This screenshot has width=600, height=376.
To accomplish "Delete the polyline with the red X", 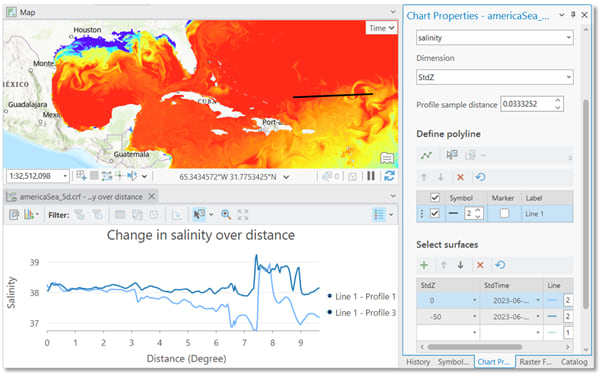I will [x=460, y=177].
